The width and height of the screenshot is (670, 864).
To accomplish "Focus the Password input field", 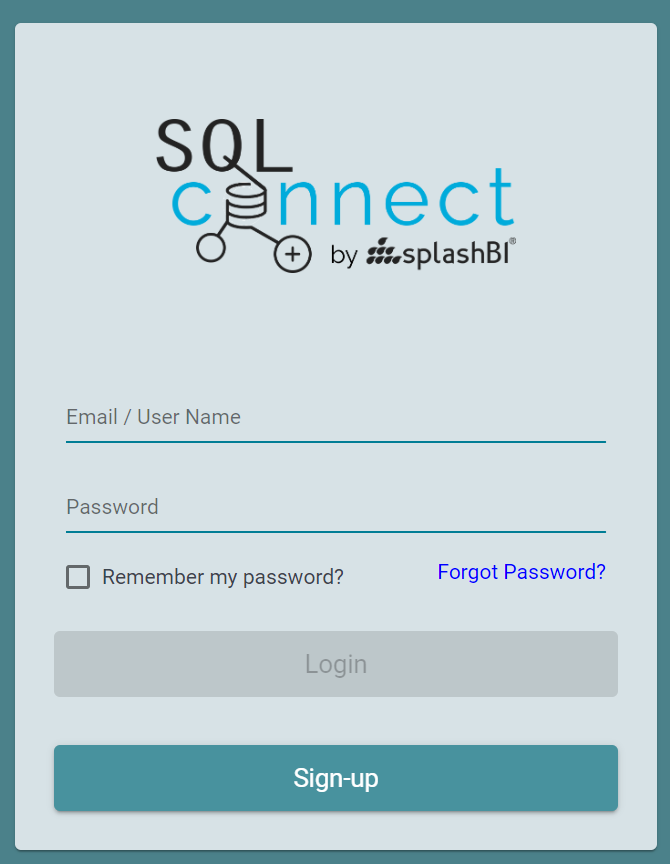I will click(x=336, y=507).
